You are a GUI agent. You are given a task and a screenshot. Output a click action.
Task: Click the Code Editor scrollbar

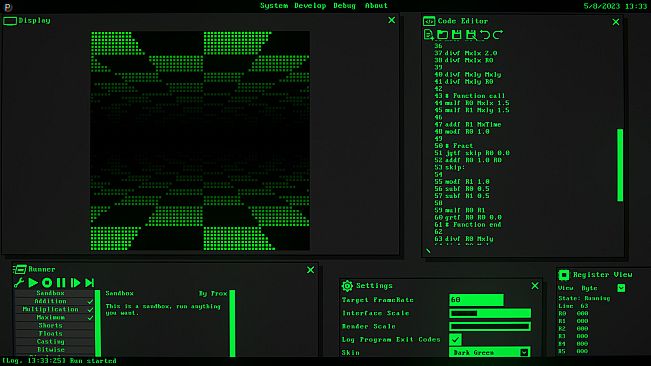pyautogui.click(x=620, y=165)
